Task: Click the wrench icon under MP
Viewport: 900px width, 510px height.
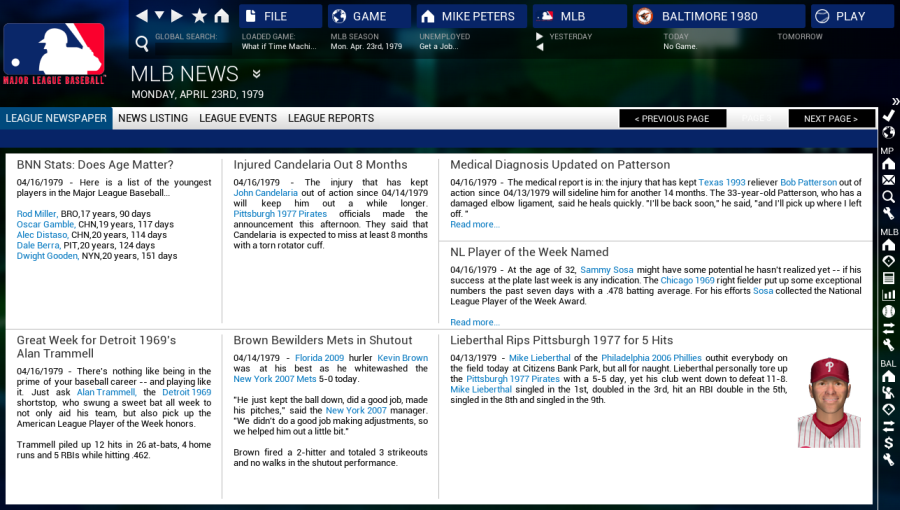Action: click(888, 213)
